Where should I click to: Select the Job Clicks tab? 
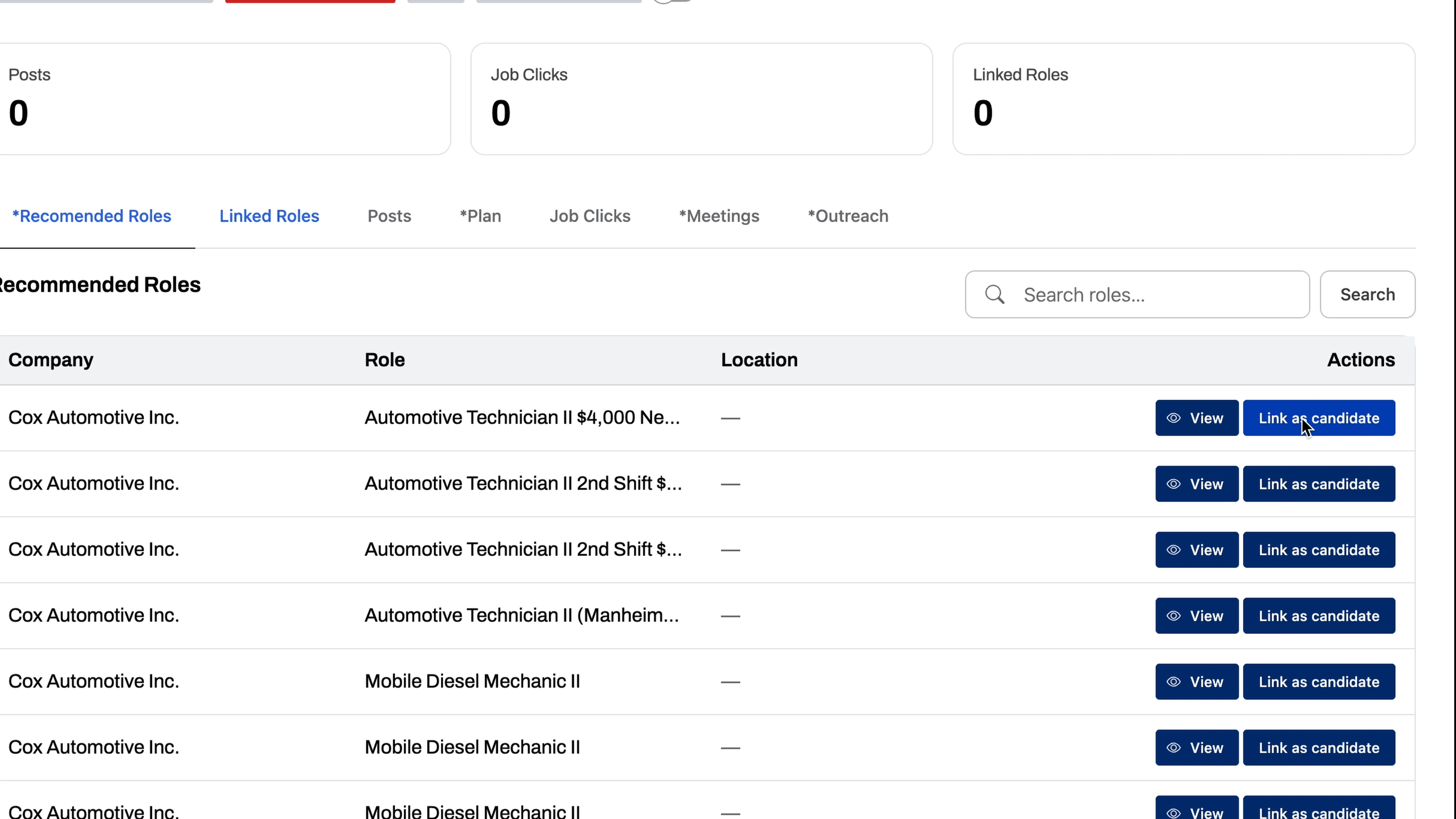(590, 216)
